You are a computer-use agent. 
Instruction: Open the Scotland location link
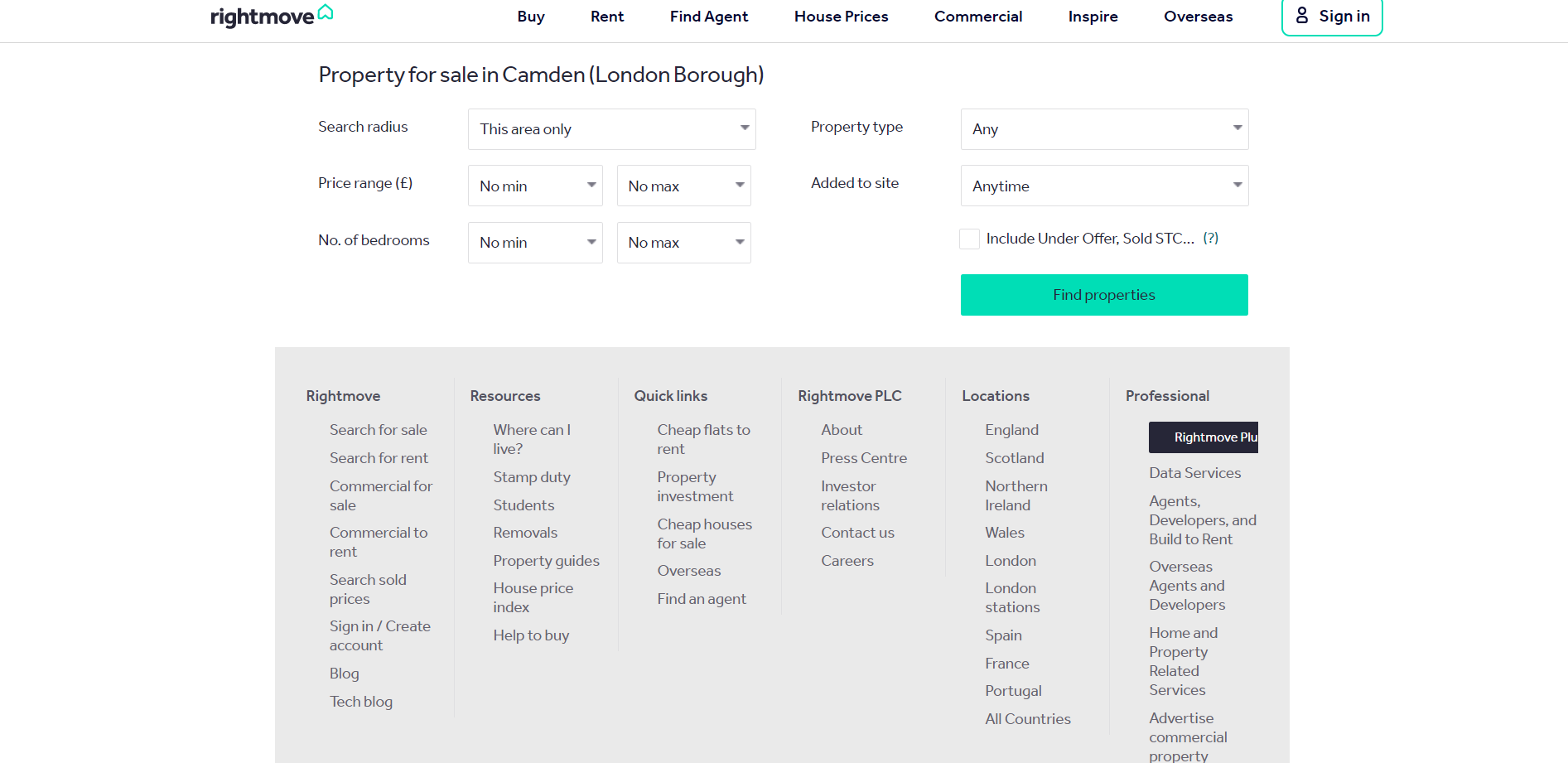click(1015, 458)
